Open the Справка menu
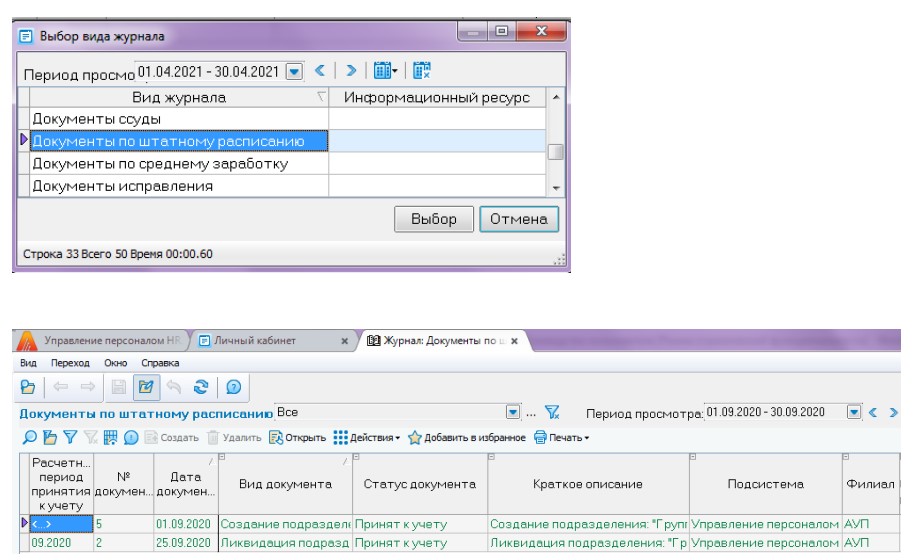Screen dimensions: 919x560 coord(160,363)
